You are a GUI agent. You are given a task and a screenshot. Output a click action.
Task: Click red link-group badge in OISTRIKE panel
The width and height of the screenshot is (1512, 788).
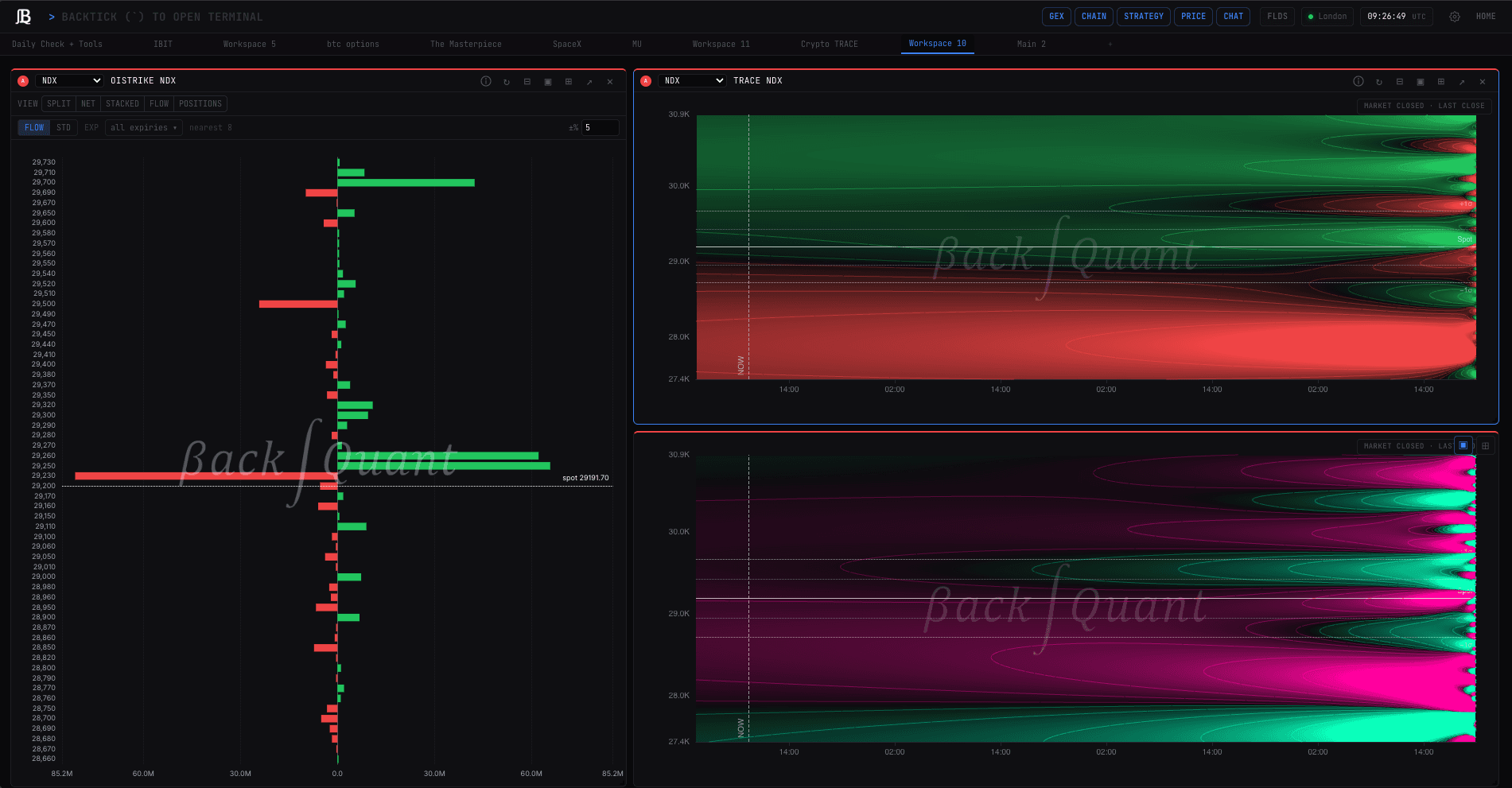coord(23,81)
